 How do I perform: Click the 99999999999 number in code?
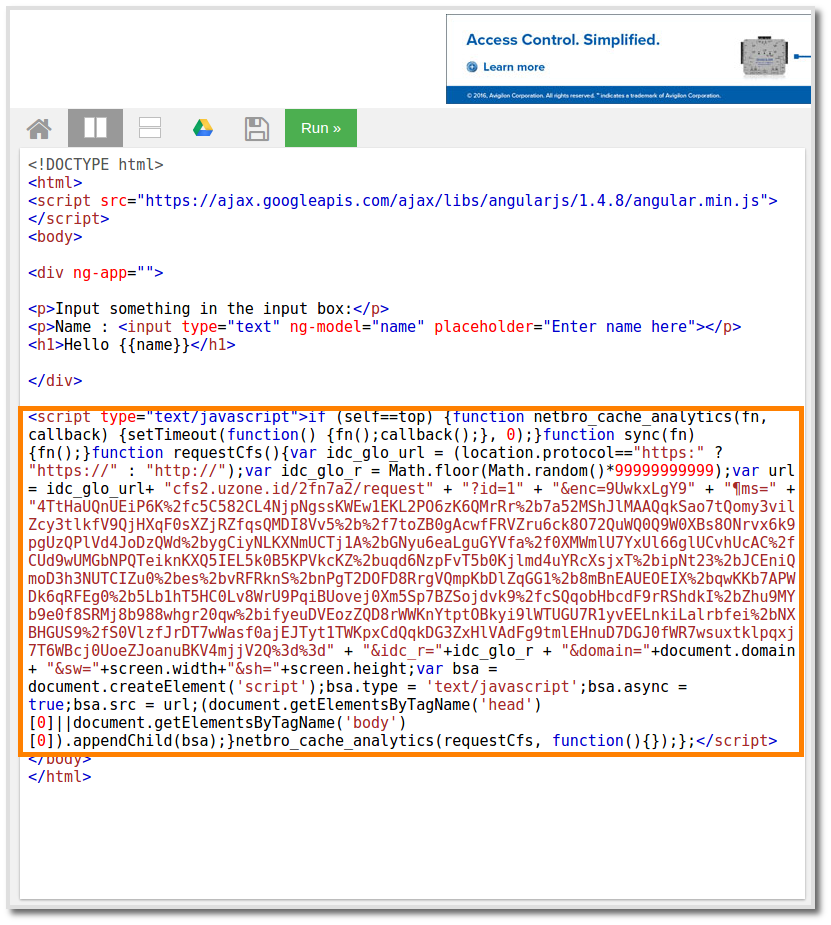(x=664, y=471)
